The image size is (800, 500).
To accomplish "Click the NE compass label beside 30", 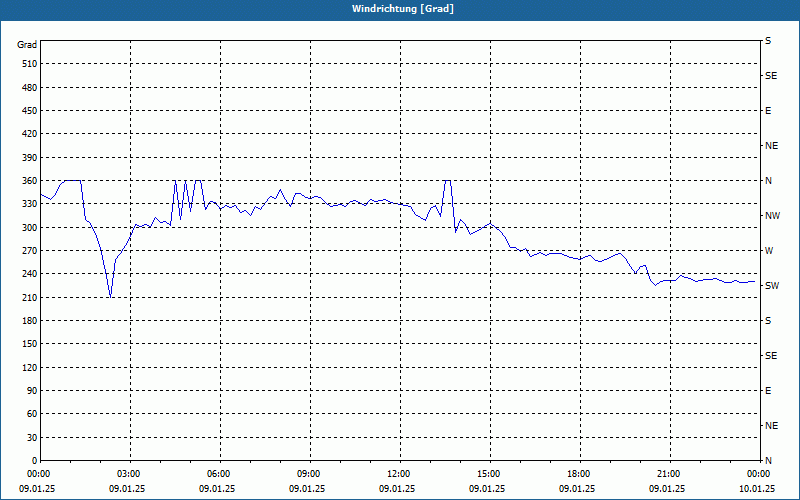I will click(771, 426).
